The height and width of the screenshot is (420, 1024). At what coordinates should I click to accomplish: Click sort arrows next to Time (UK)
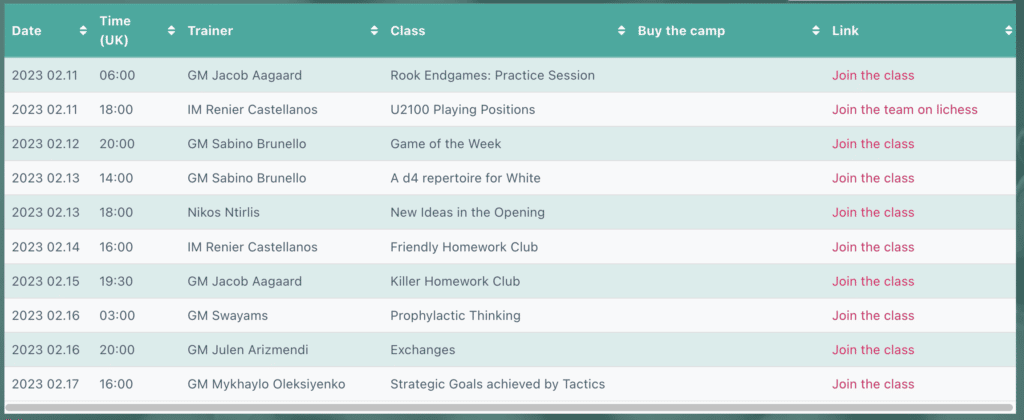coord(172,31)
